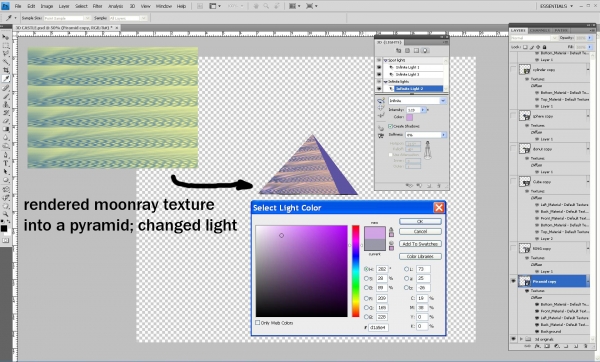The height and width of the screenshot is (362, 600).
Task: Open the light type Infinite dropdown
Action: [417, 101]
